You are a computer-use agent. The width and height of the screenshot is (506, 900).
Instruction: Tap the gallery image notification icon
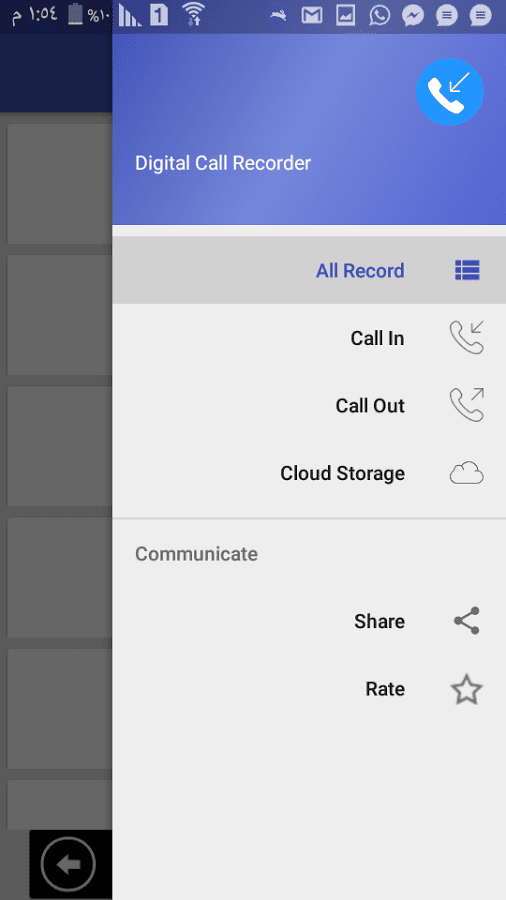(345, 15)
